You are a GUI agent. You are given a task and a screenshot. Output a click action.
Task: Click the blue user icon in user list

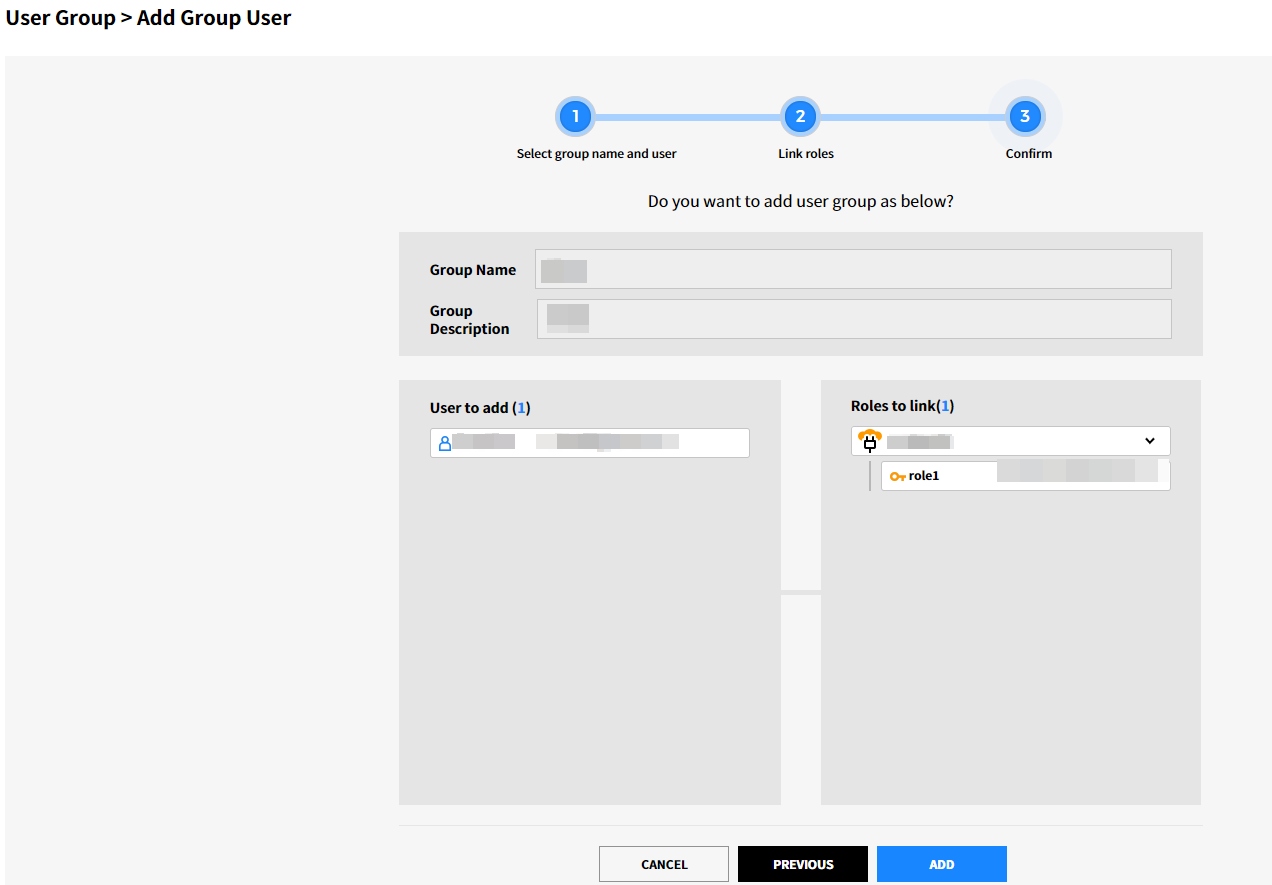point(445,443)
